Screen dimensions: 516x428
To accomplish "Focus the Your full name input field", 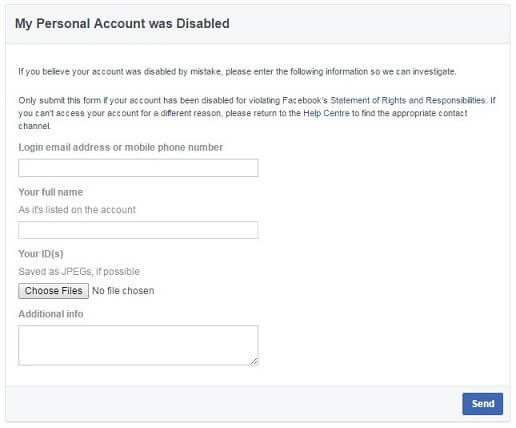I will tap(138, 230).
